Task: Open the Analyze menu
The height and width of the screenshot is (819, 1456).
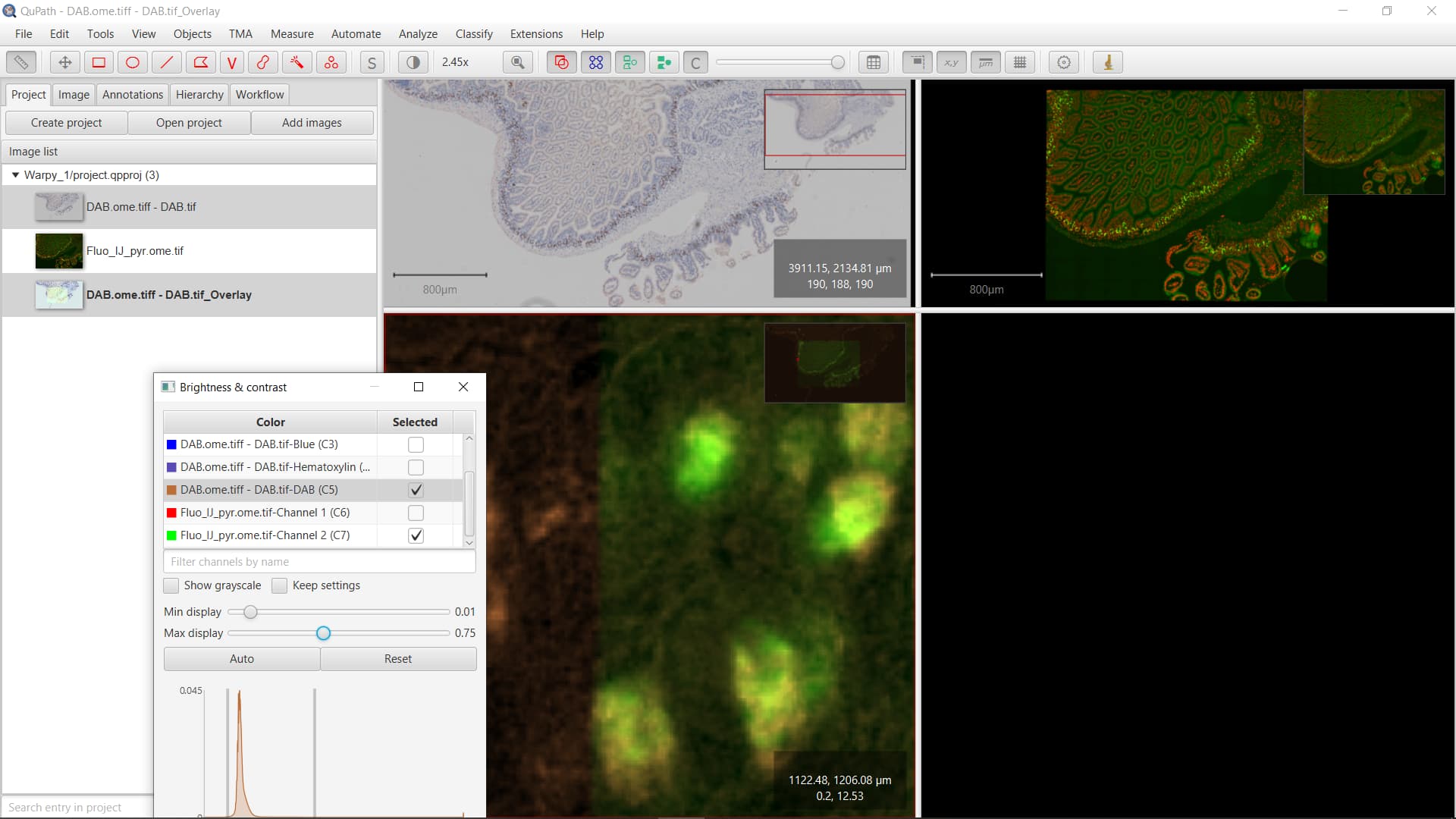Action: point(418,34)
